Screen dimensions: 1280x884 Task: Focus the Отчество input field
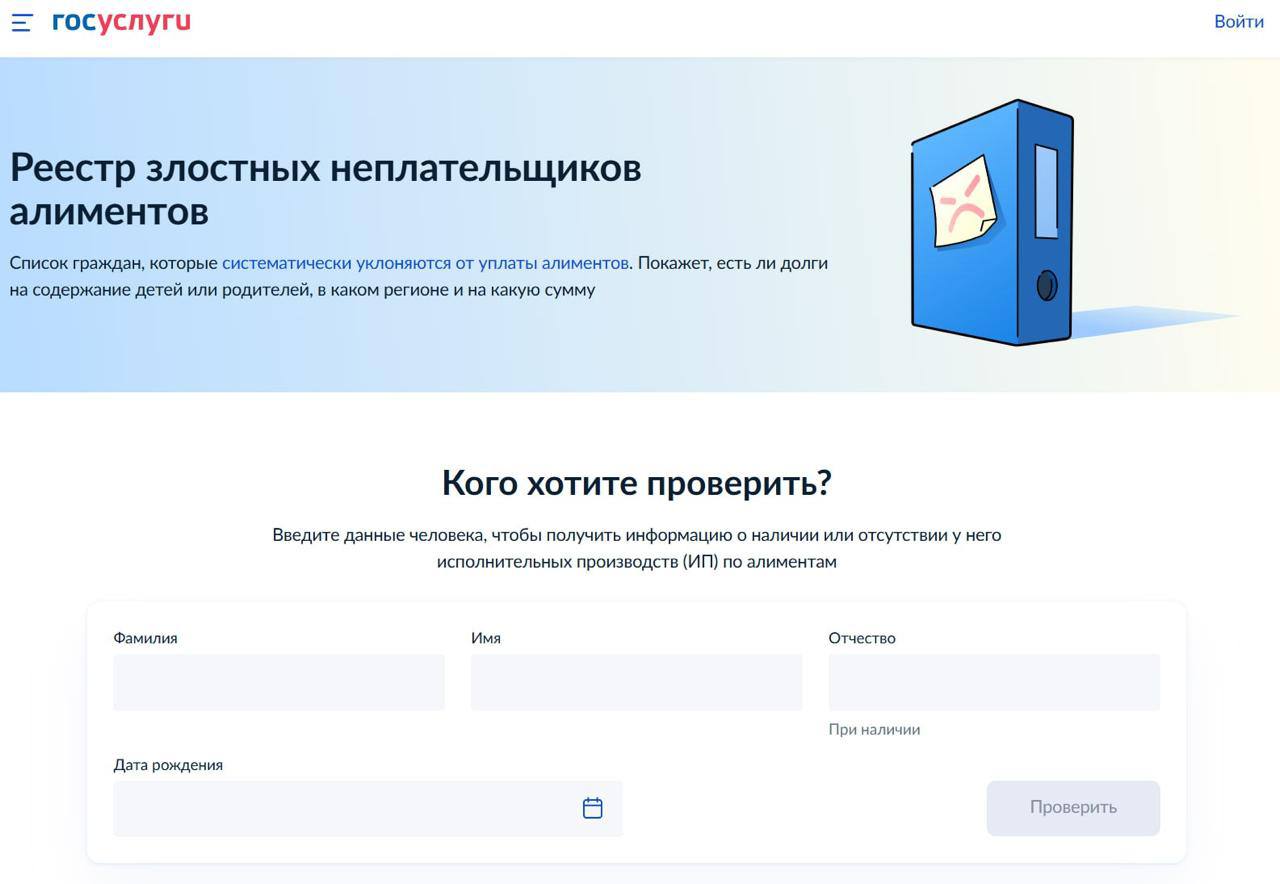pyautogui.click(x=993, y=683)
